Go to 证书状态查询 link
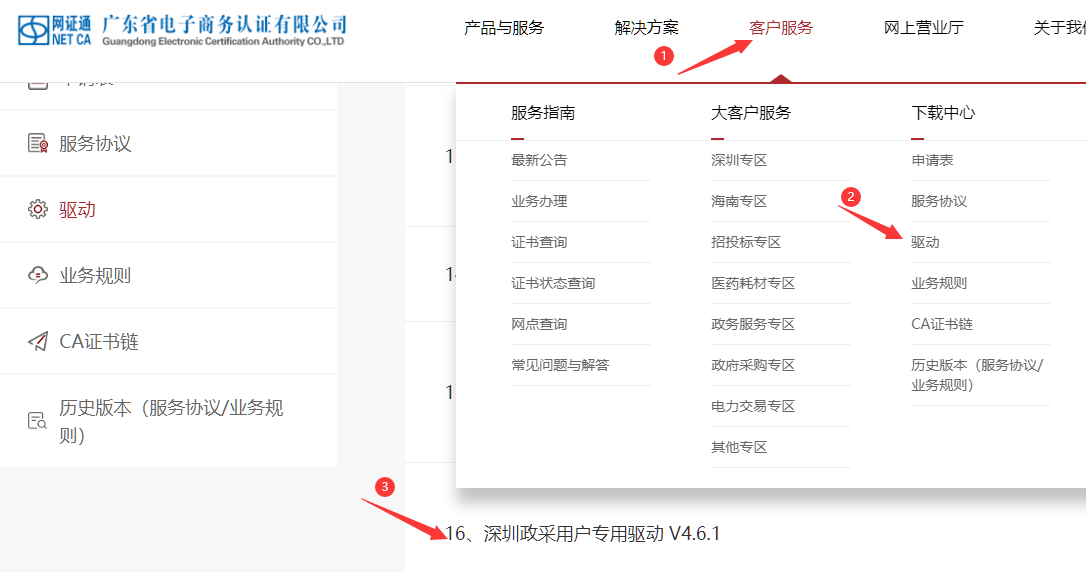 553,283
